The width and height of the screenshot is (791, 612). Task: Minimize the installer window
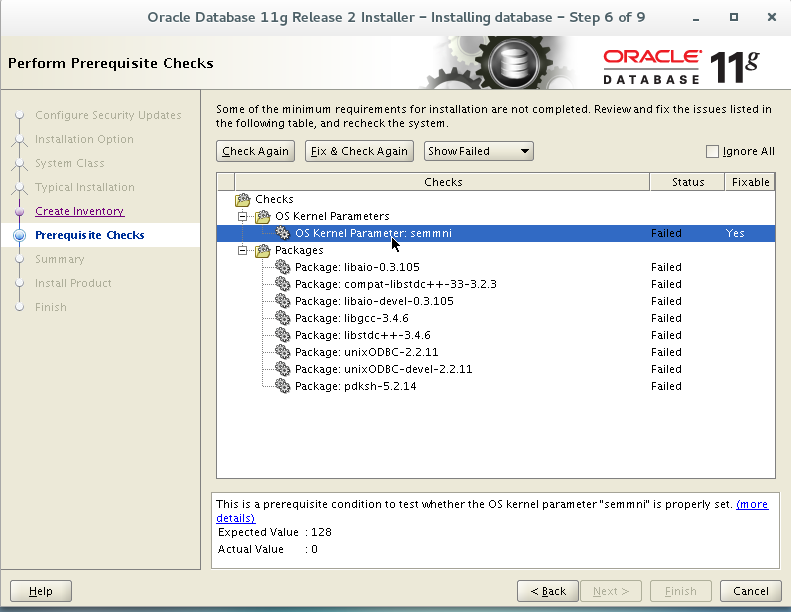coord(696,18)
